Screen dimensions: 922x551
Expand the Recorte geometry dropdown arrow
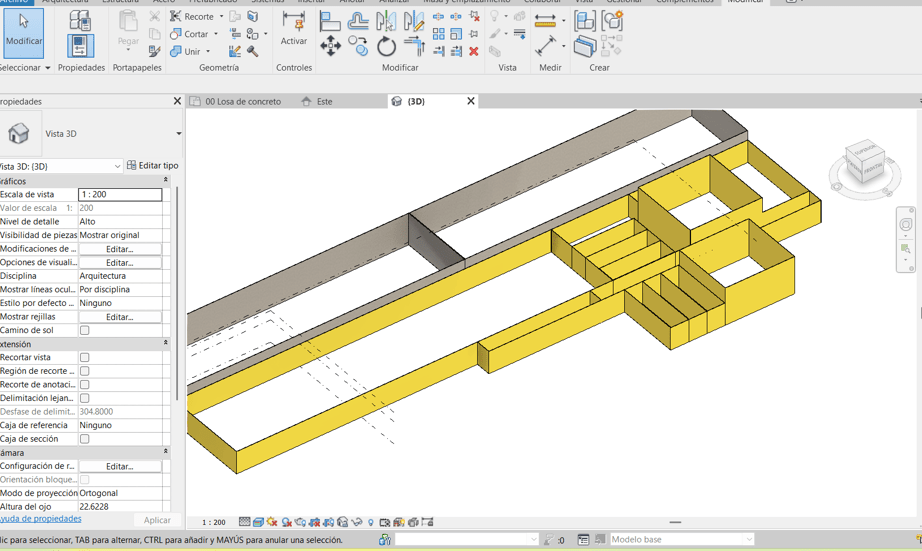pos(221,17)
